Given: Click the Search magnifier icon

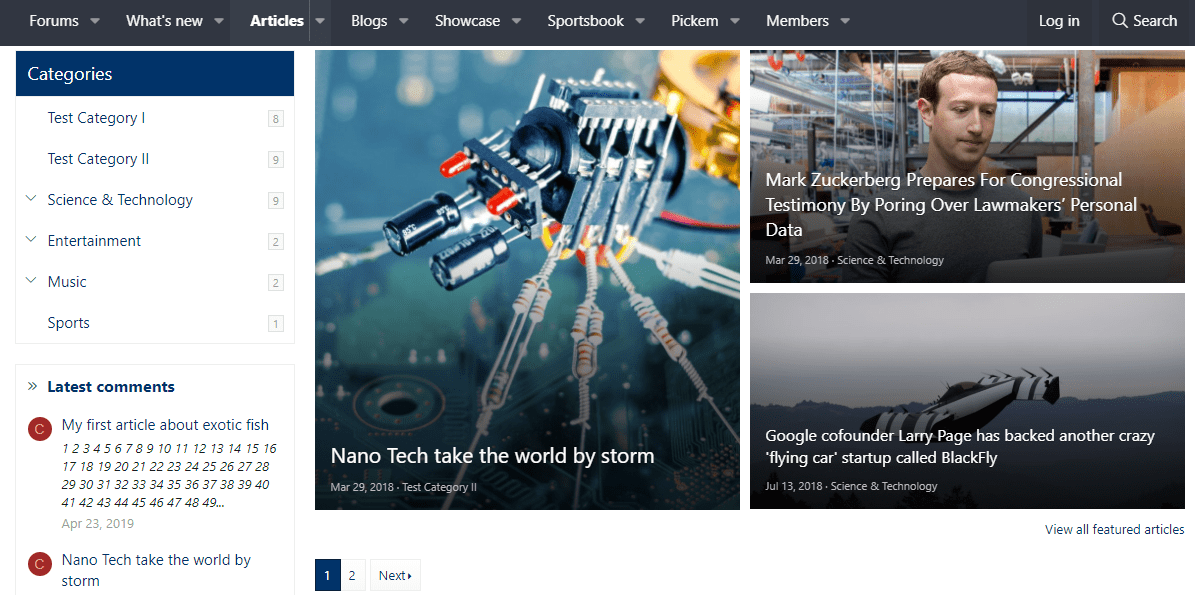Looking at the screenshot, I should point(1119,21).
